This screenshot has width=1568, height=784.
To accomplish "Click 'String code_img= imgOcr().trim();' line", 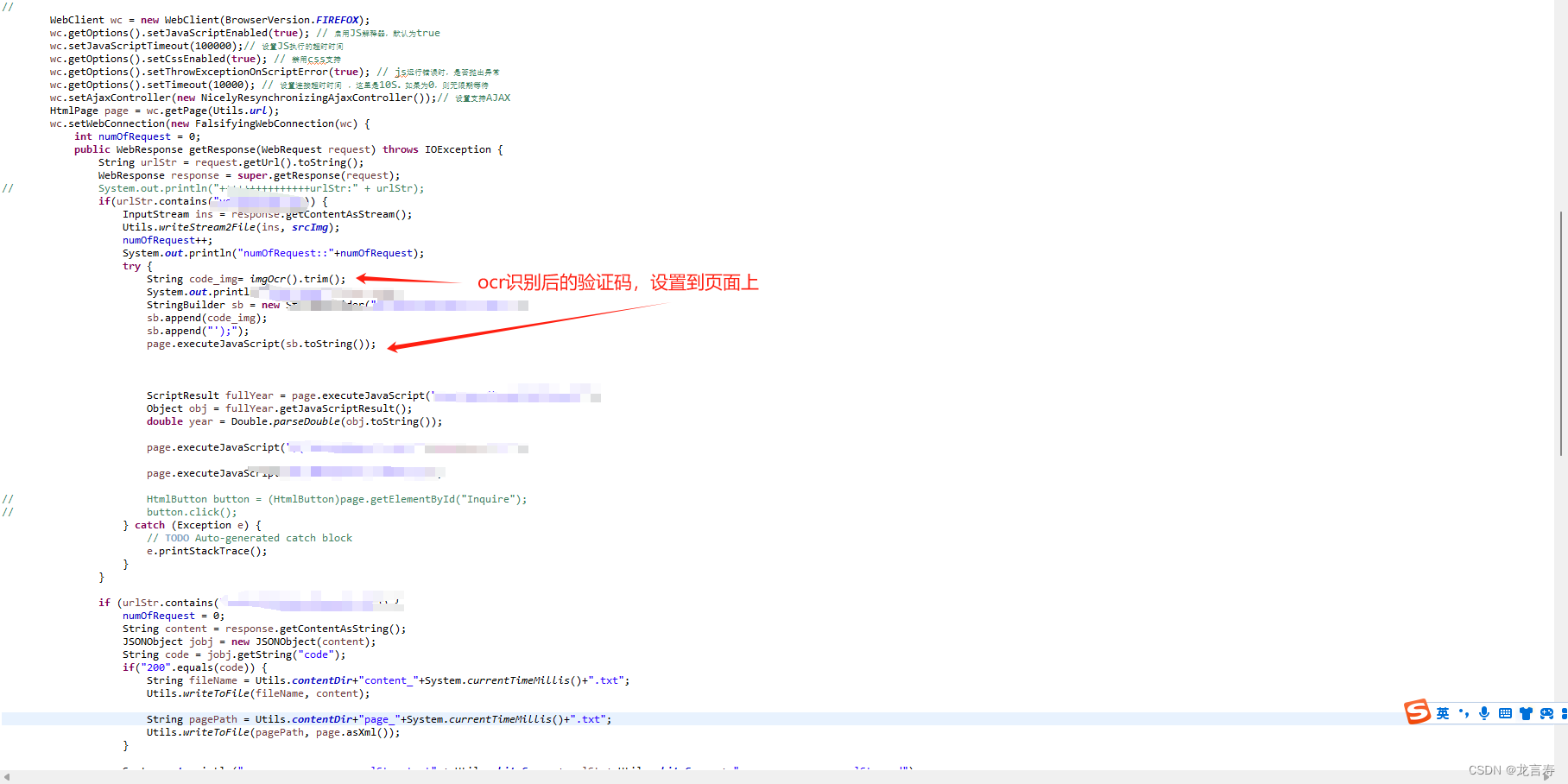I will coord(246,279).
